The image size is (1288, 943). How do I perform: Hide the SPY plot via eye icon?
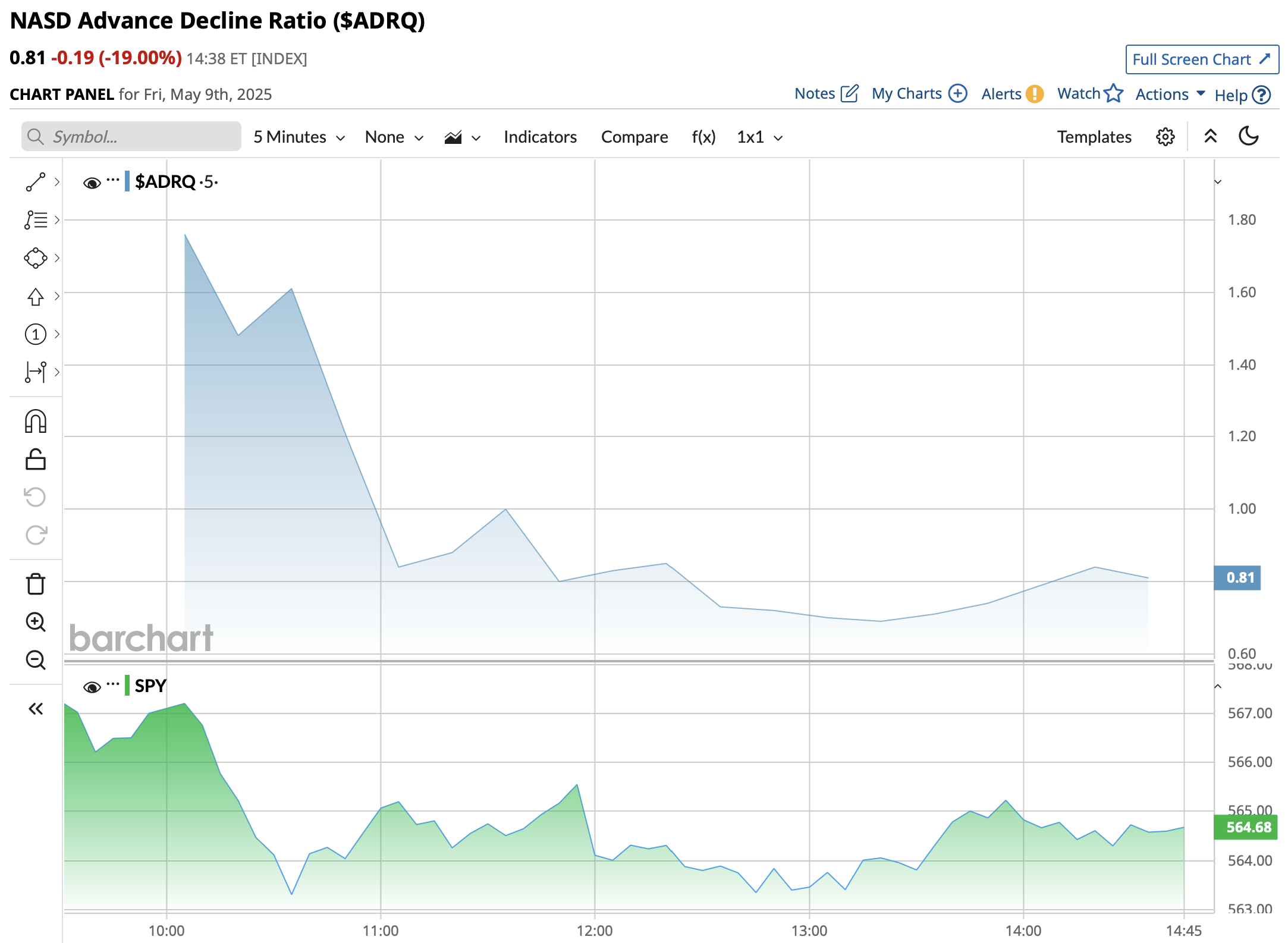[x=92, y=687]
